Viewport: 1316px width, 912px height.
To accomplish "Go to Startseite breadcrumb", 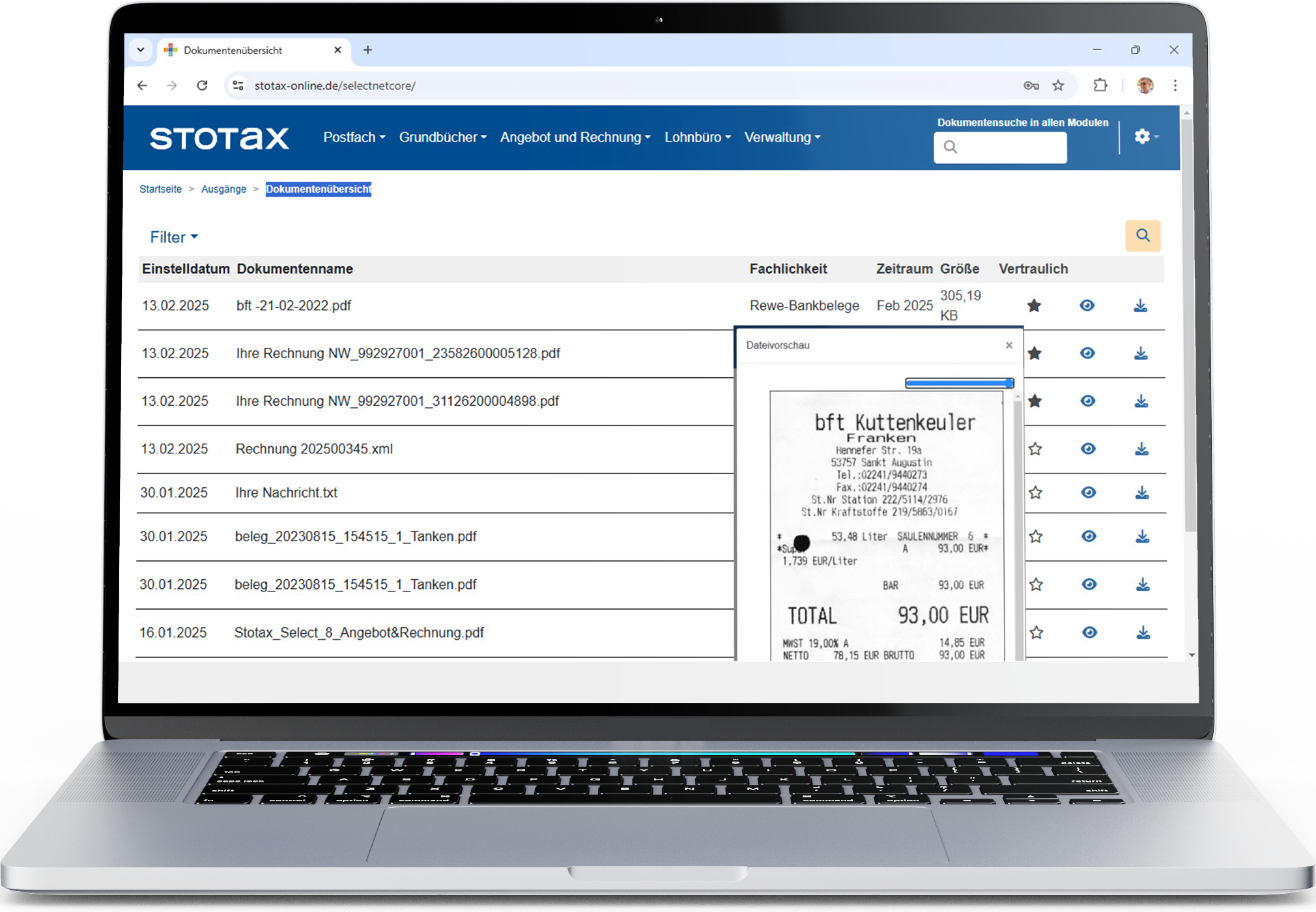I will (160, 189).
